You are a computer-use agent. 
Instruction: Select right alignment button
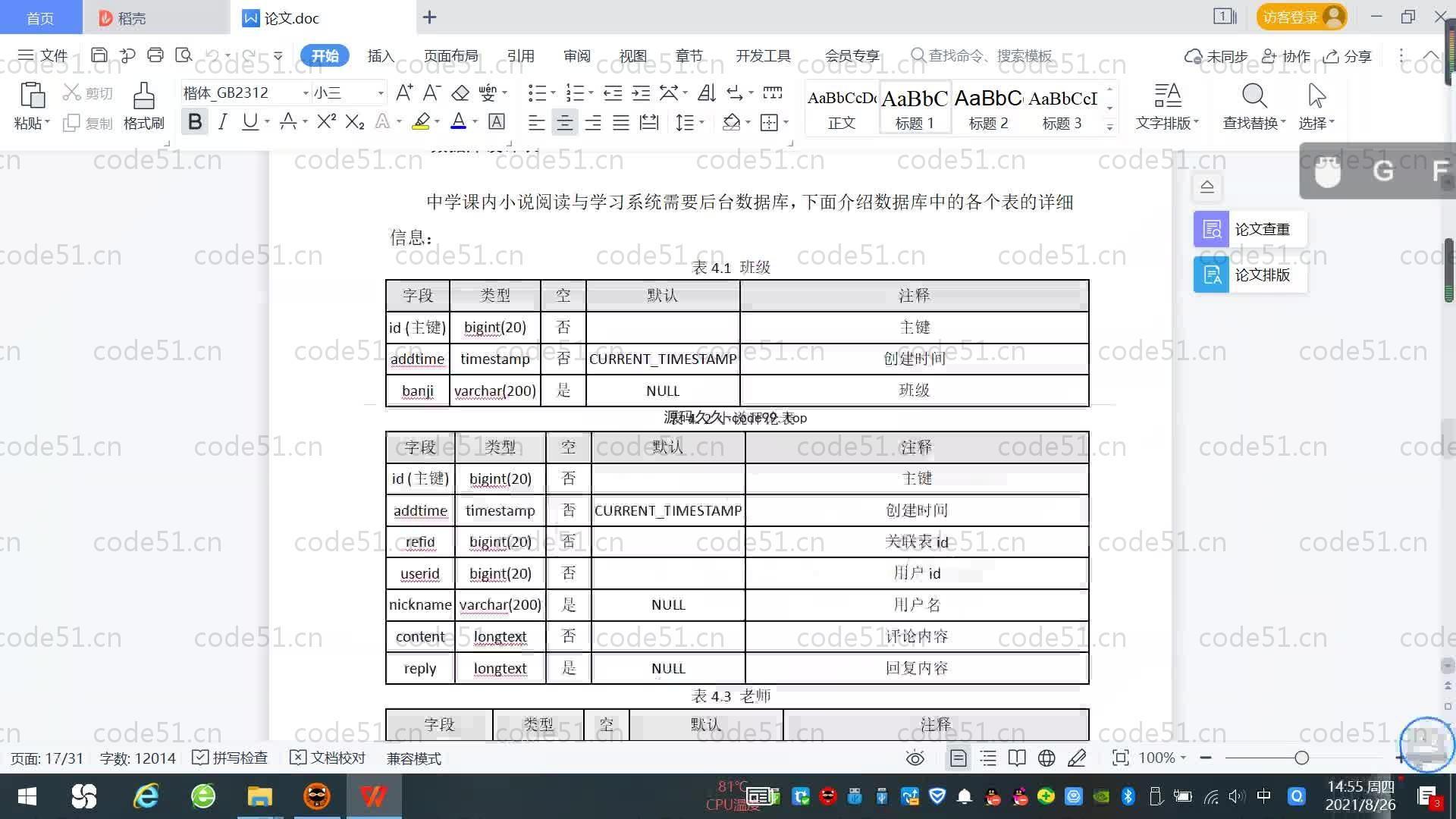coord(593,123)
